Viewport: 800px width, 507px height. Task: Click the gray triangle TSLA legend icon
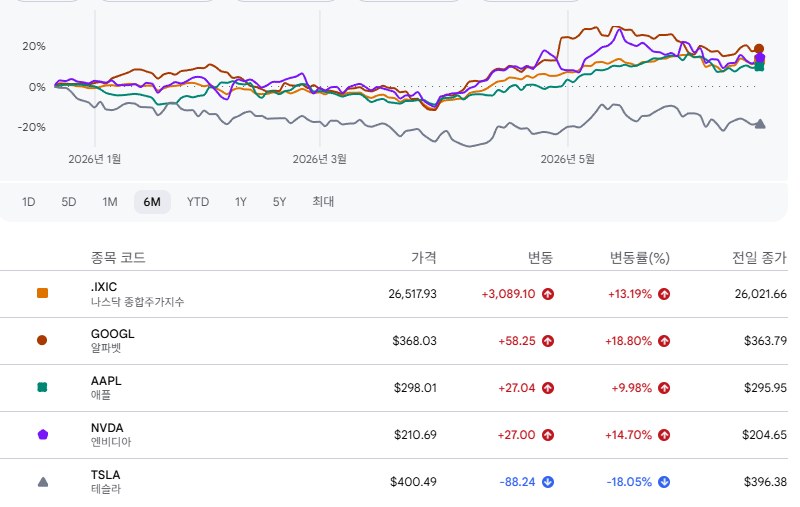pyautogui.click(x=43, y=481)
